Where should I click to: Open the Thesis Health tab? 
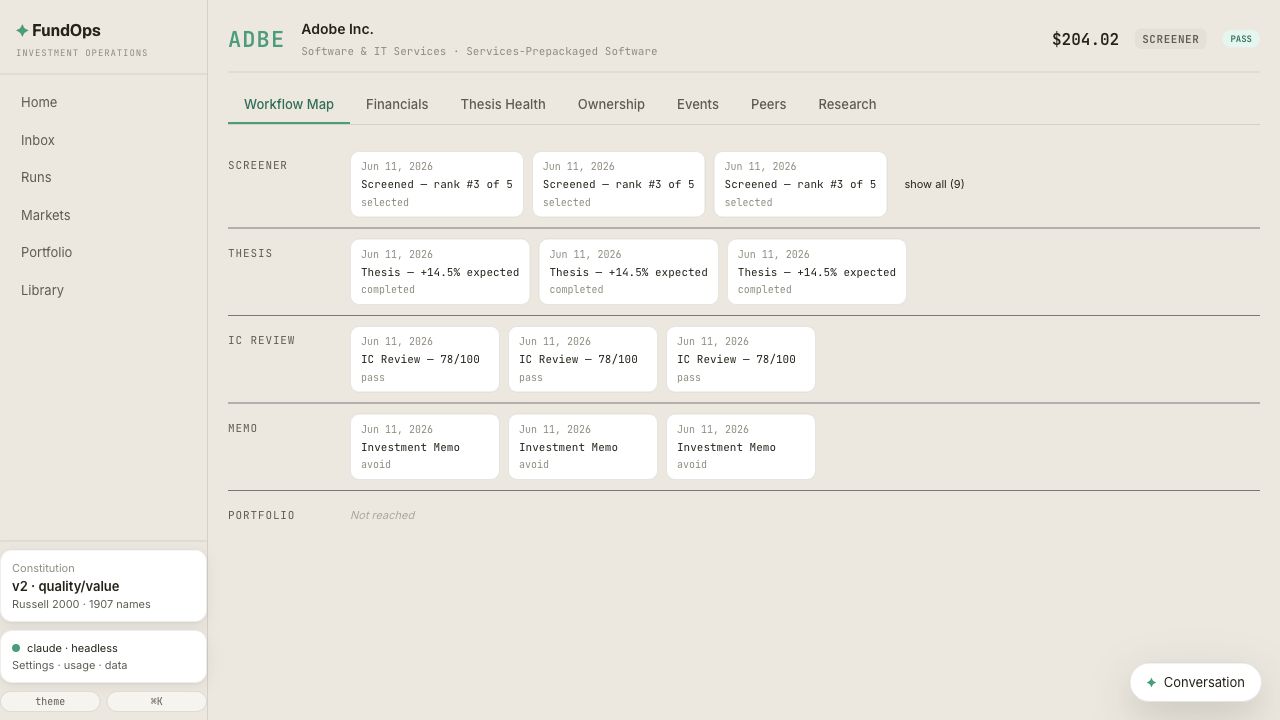pos(503,105)
